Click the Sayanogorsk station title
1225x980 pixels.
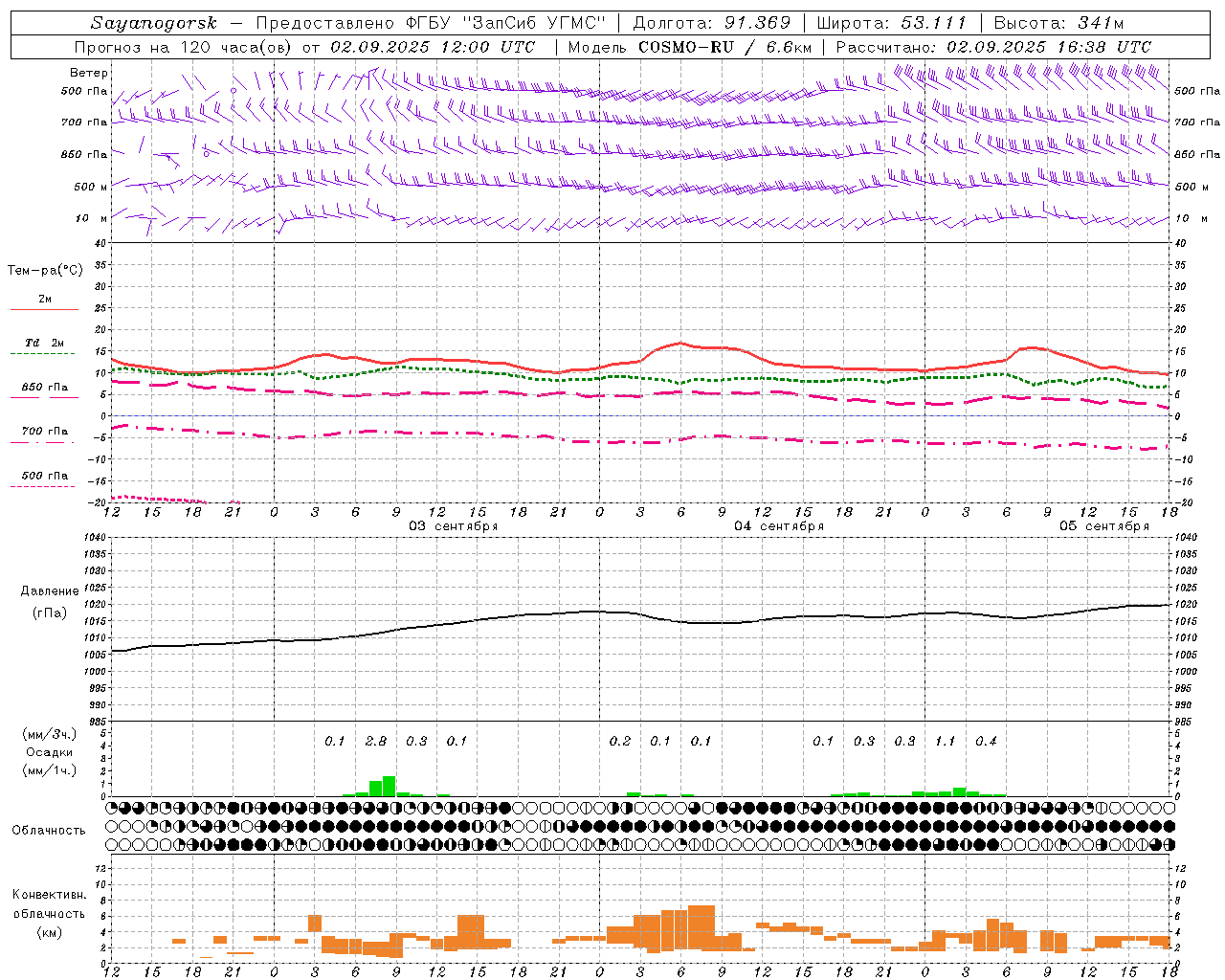click(154, 23)
